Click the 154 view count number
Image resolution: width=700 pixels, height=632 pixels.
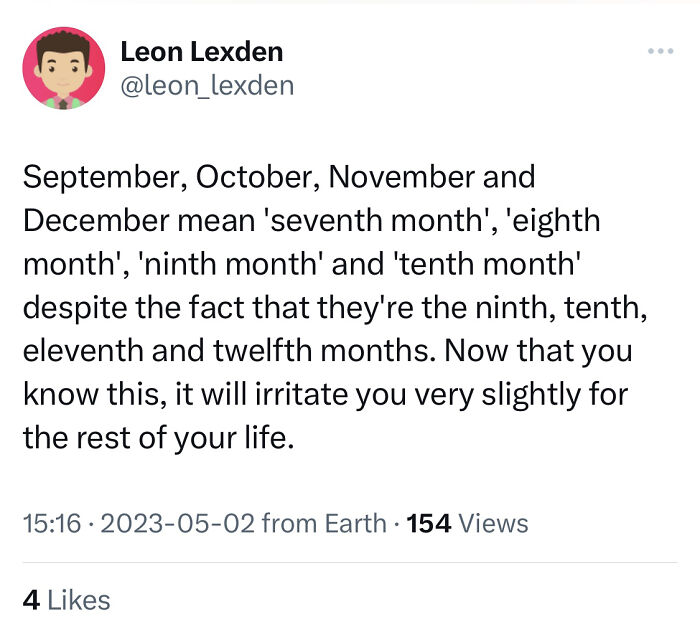coord(430,522)
